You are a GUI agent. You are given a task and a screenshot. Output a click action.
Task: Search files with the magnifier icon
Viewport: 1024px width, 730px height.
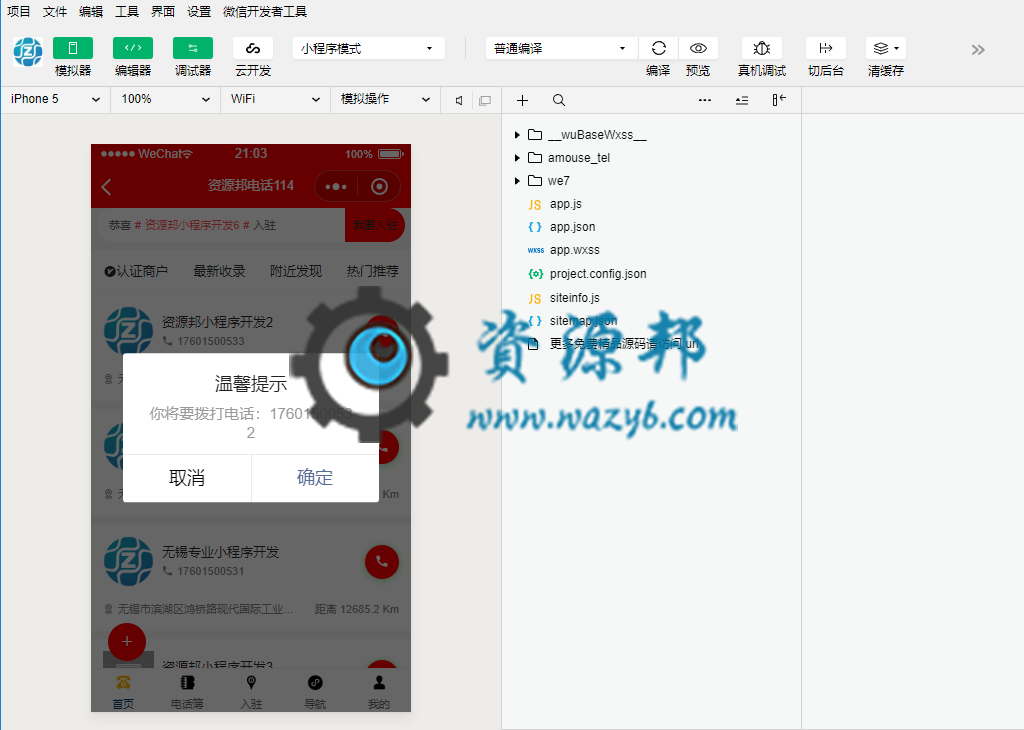(x=558, y=100)
